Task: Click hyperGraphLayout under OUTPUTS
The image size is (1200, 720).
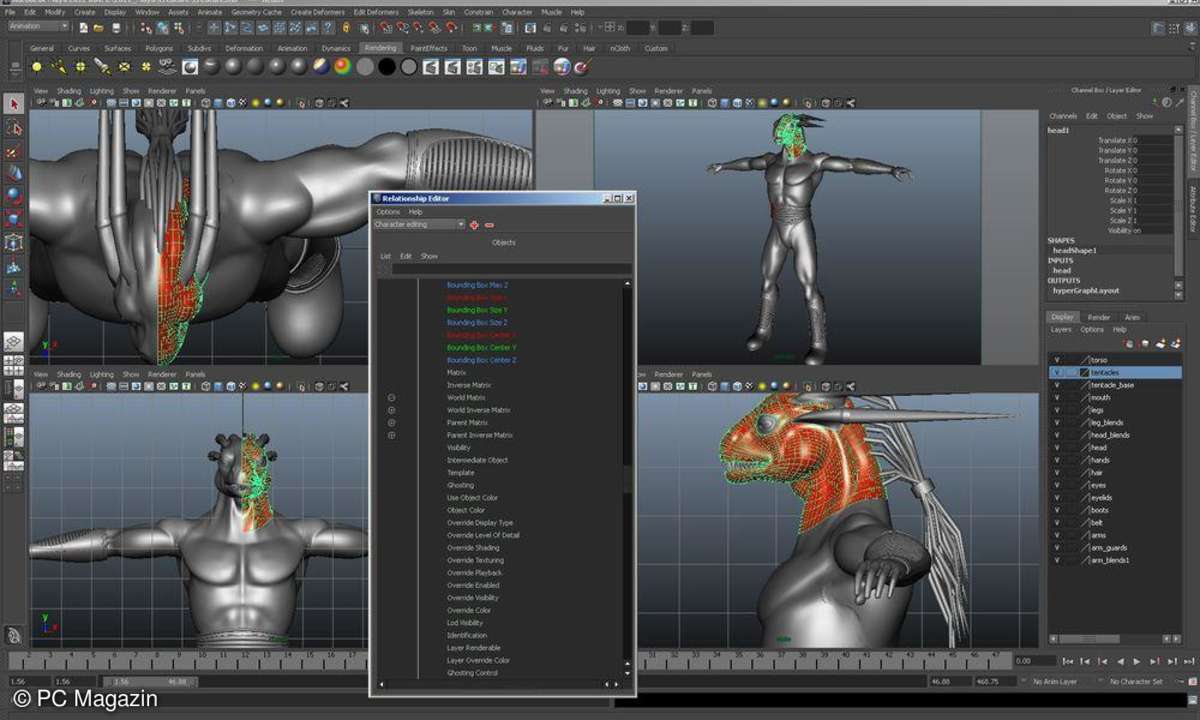Action: pos(1086,290)
